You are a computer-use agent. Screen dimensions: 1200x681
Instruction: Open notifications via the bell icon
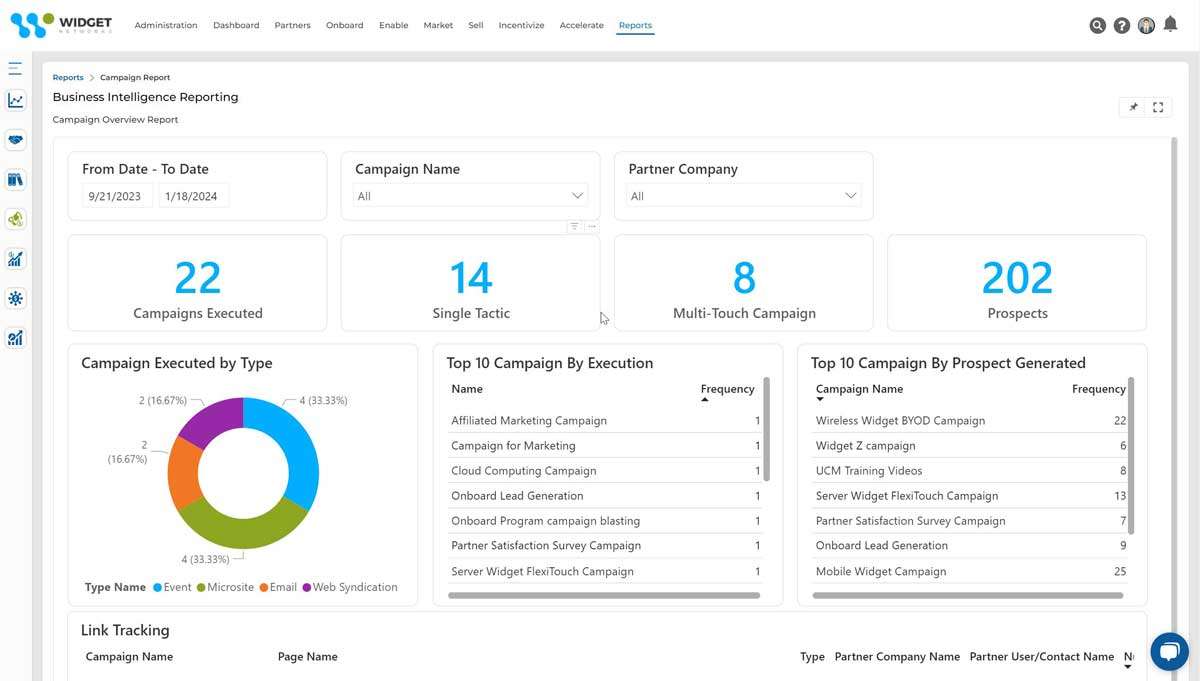1170,24
